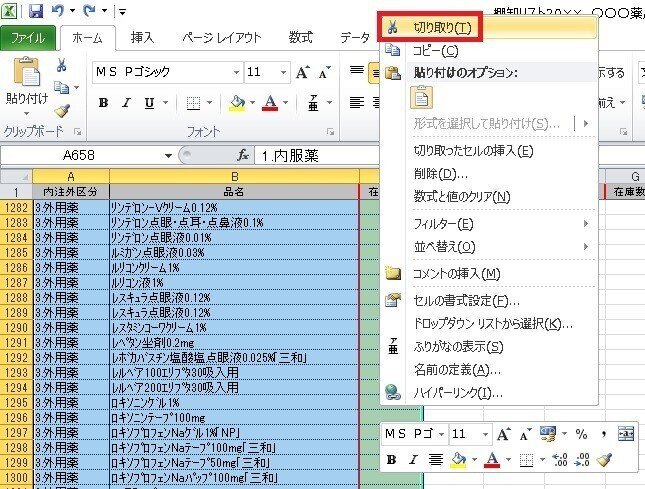
Task: Open the ファイル tab
Action: [28, 38]
